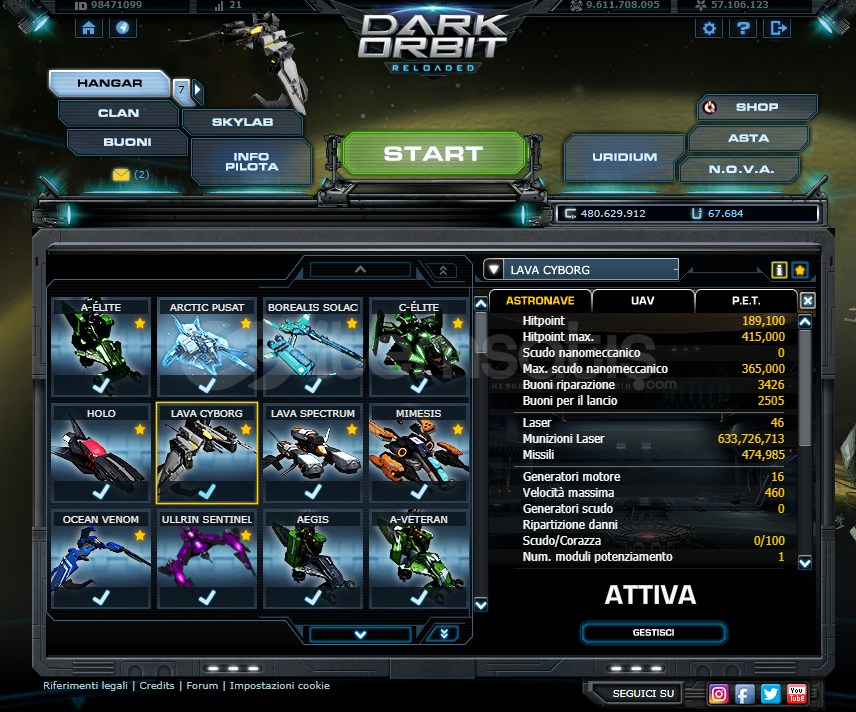Image resolution: width=856 pixels, height=712 pixels.
Task: Click the star on MIMESIS card
Action: point(457,429)
